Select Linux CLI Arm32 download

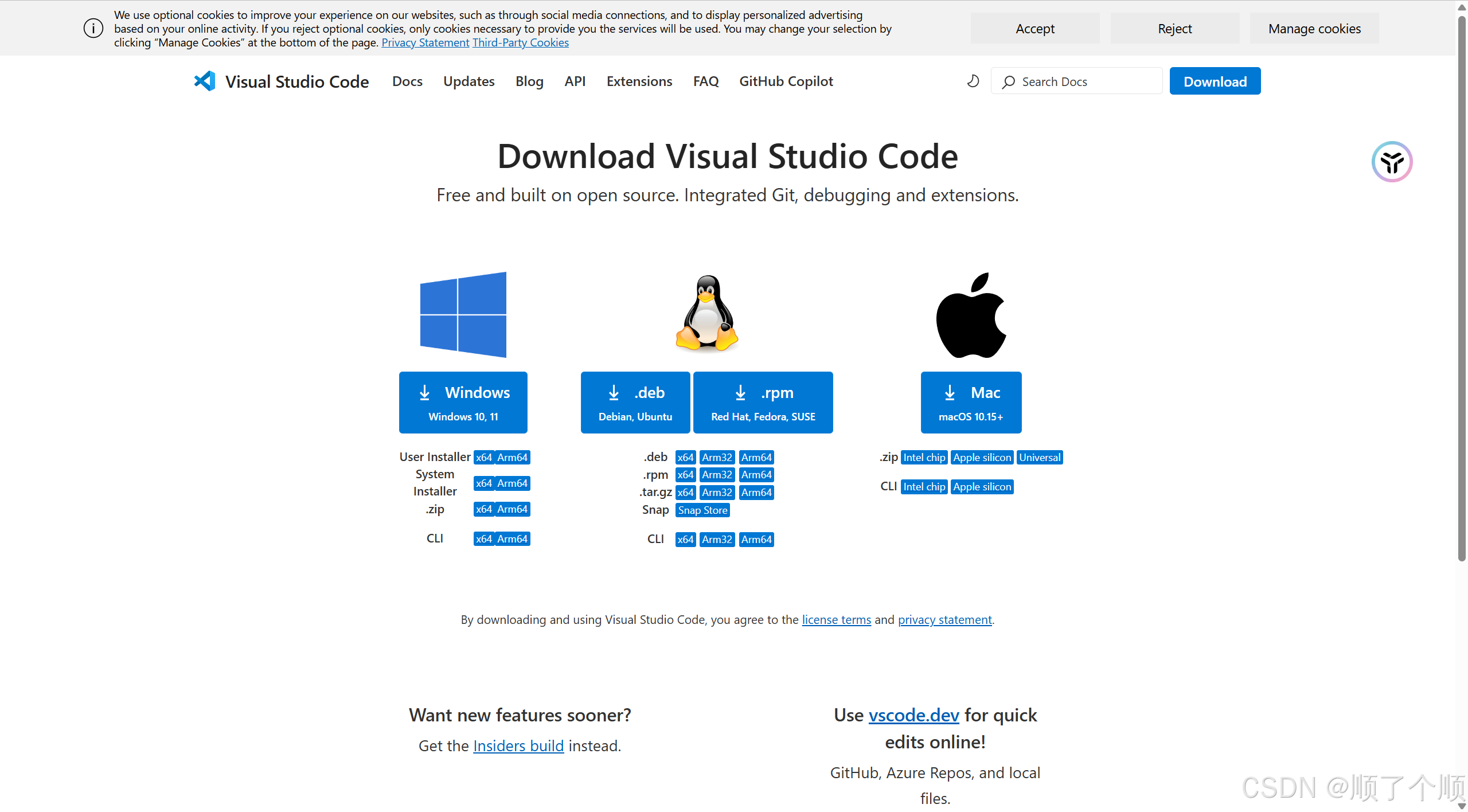(717, 539)
